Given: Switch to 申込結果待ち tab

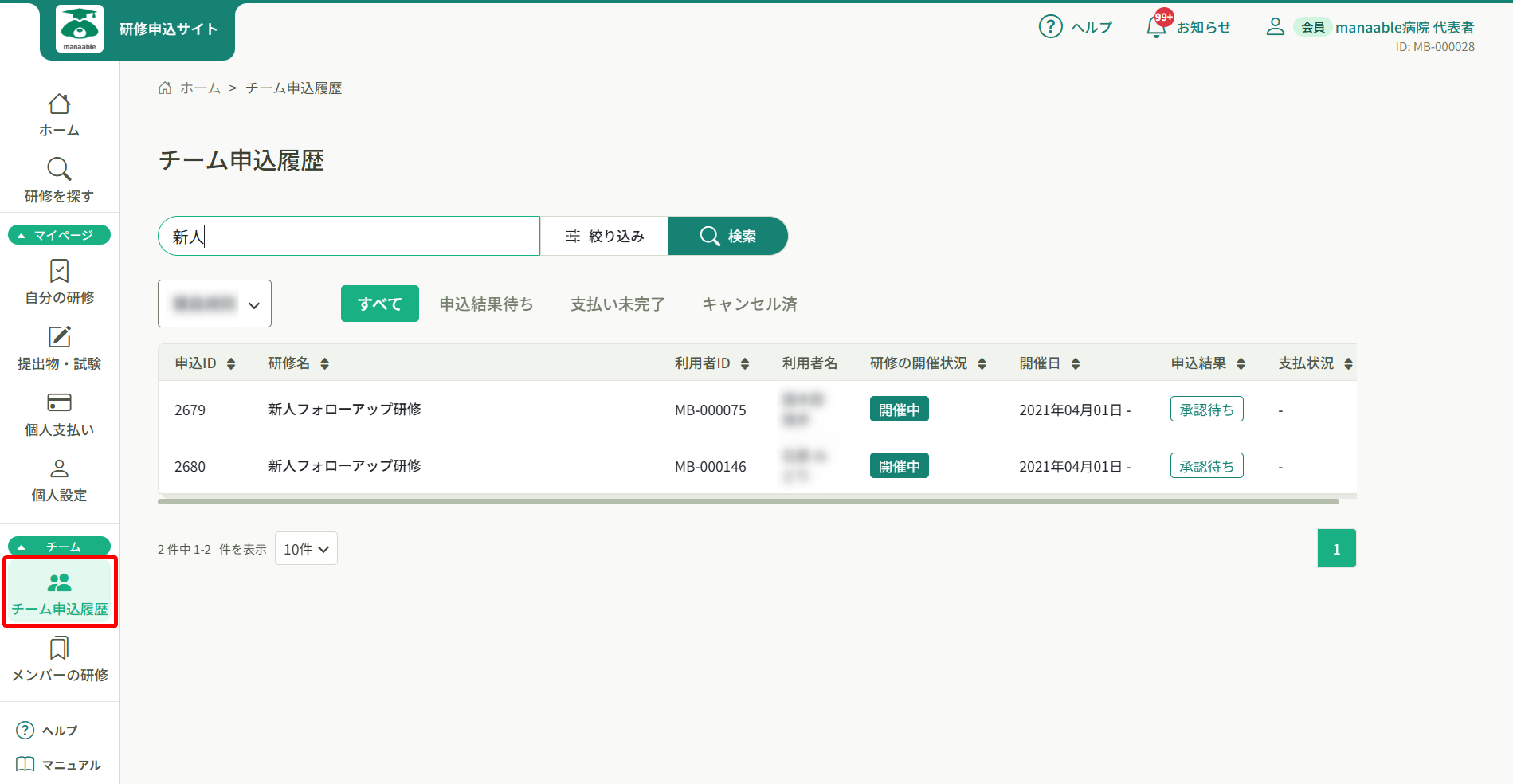Looking at the screenshot, I should tap(486, 304).
